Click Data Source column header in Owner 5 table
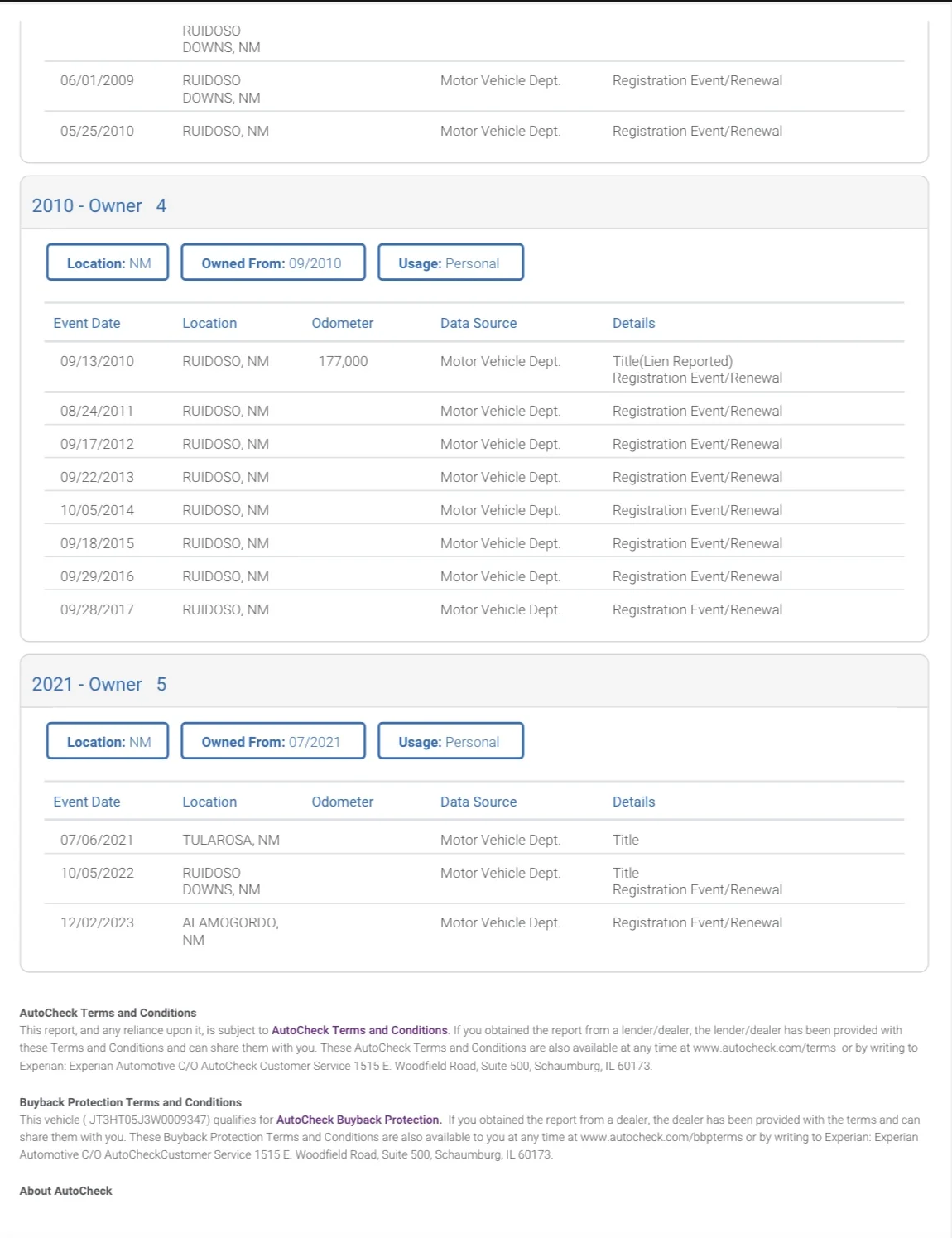The image size is (952, 1238). coord(478,802)
